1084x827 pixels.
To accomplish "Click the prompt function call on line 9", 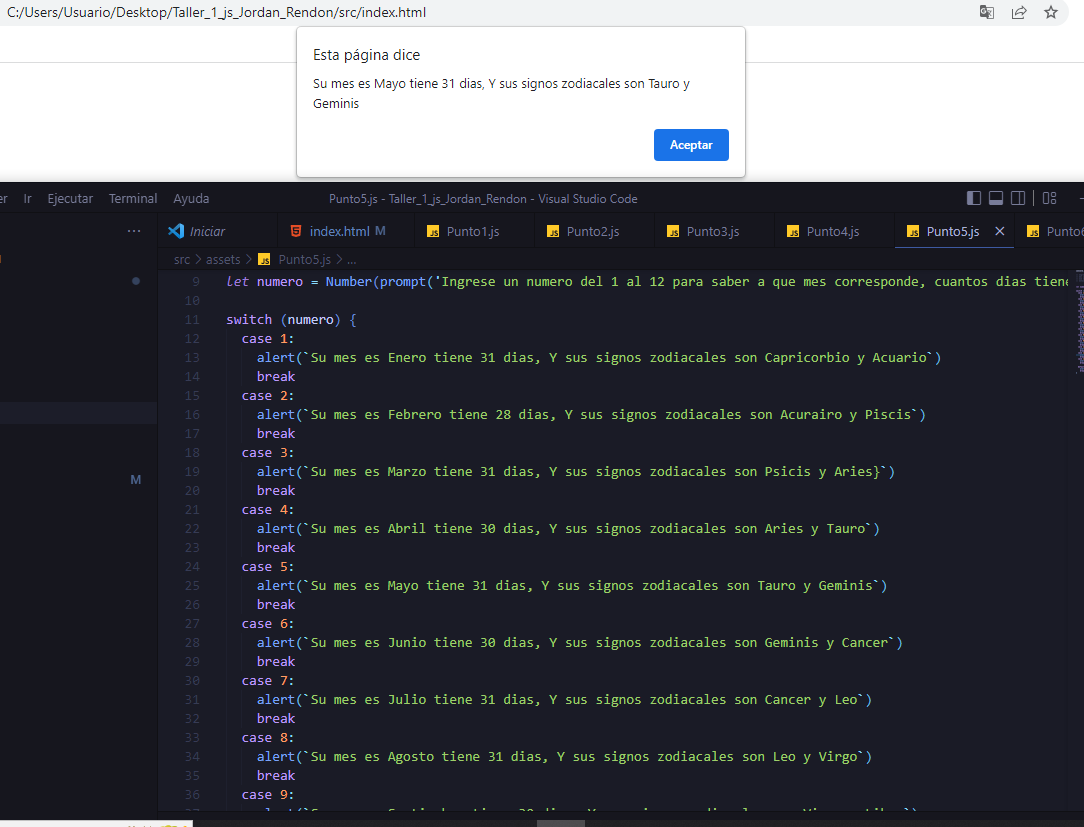I will (402, 281).
